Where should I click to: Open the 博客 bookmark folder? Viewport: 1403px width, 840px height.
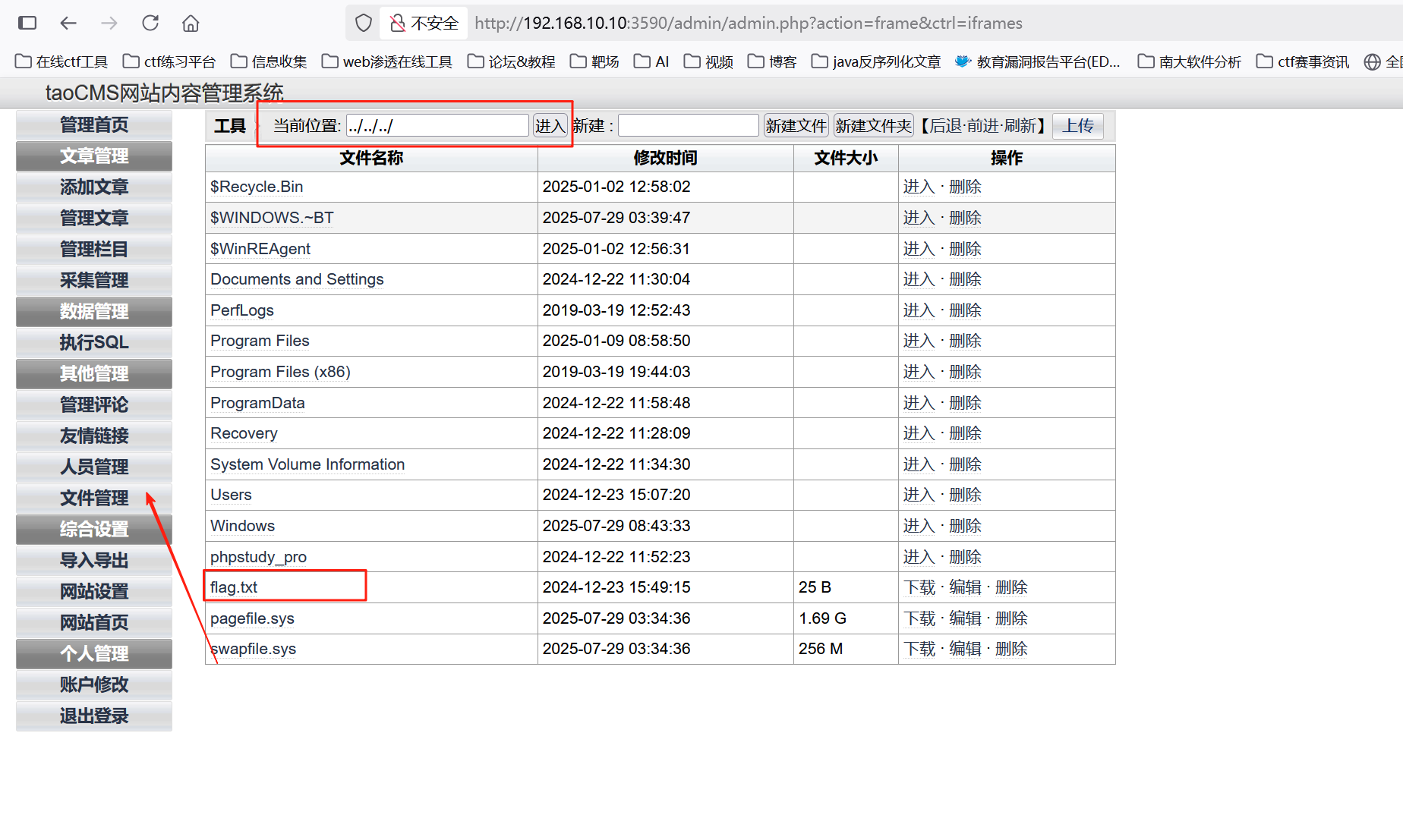point(772,61)
